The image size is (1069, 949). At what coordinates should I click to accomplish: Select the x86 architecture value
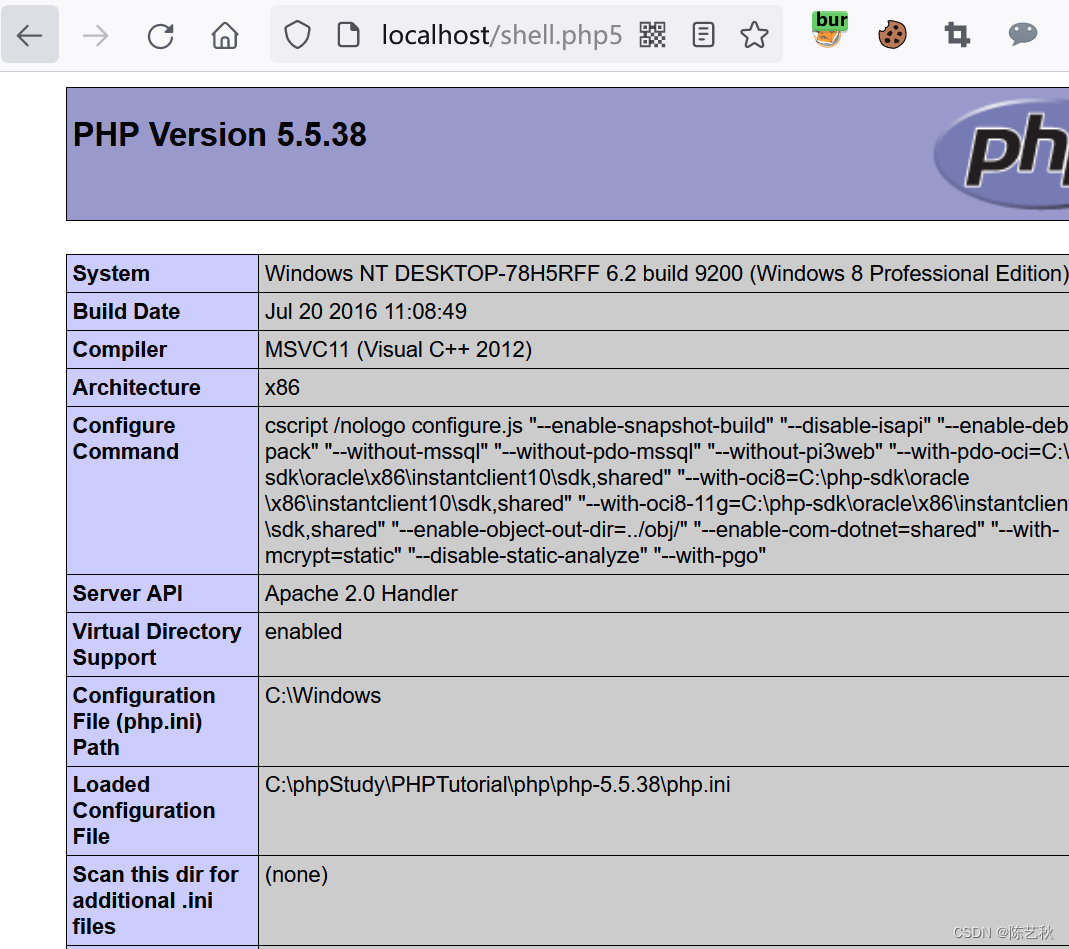tap(282, 387)
